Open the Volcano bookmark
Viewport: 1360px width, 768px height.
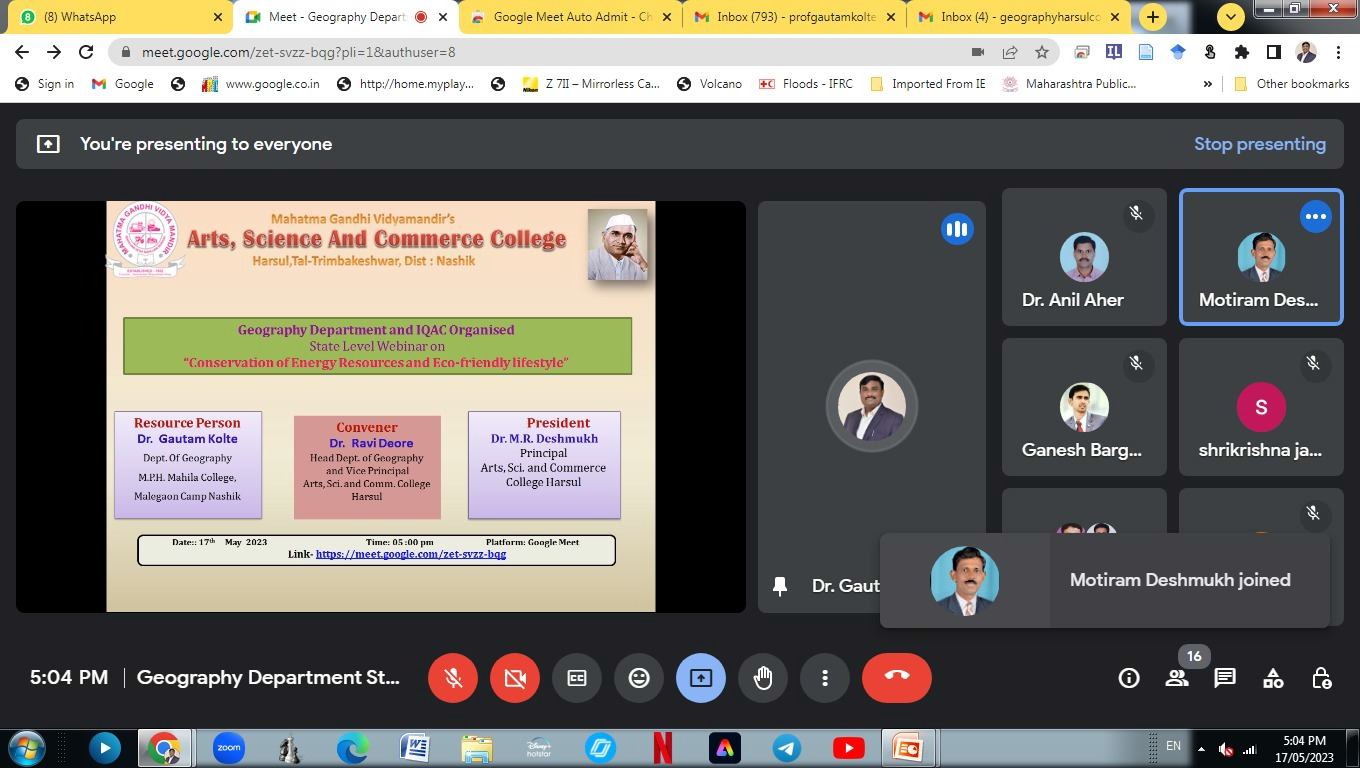click(x=709, y=84)
